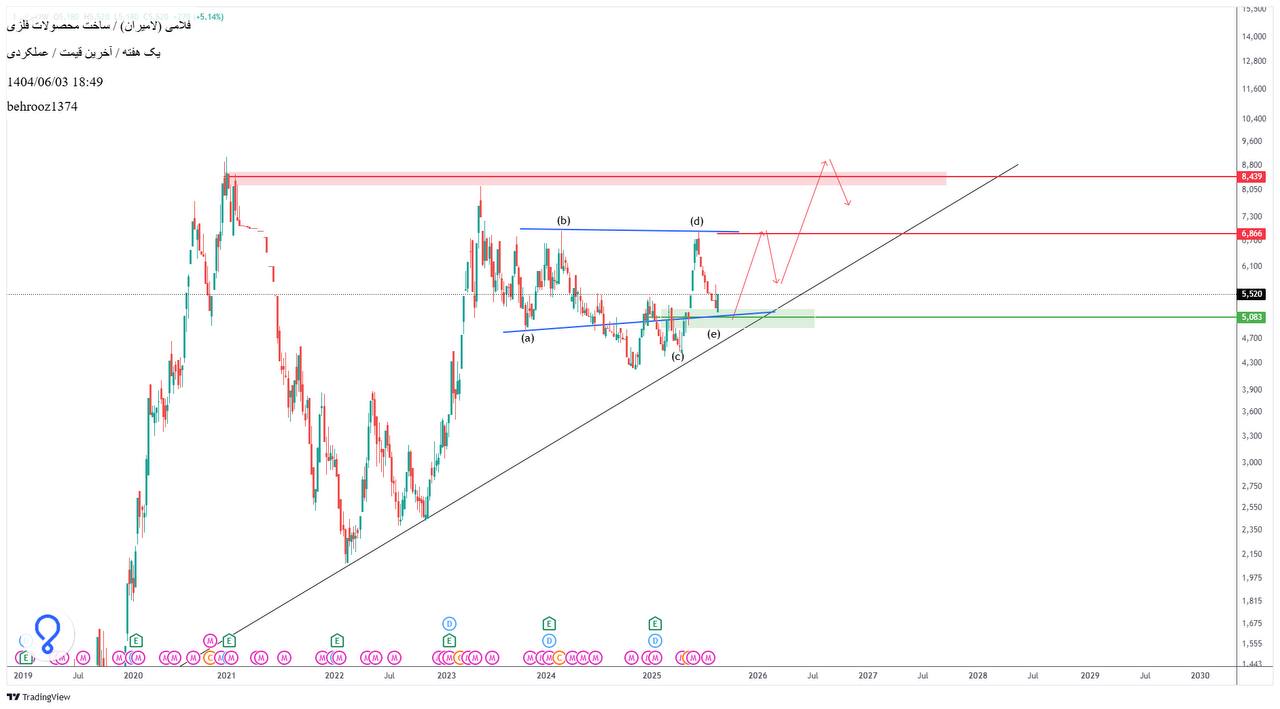1280x709 pixels.
Task: Click the pink M marker just before 2023
Action: [x=440, y=657]
